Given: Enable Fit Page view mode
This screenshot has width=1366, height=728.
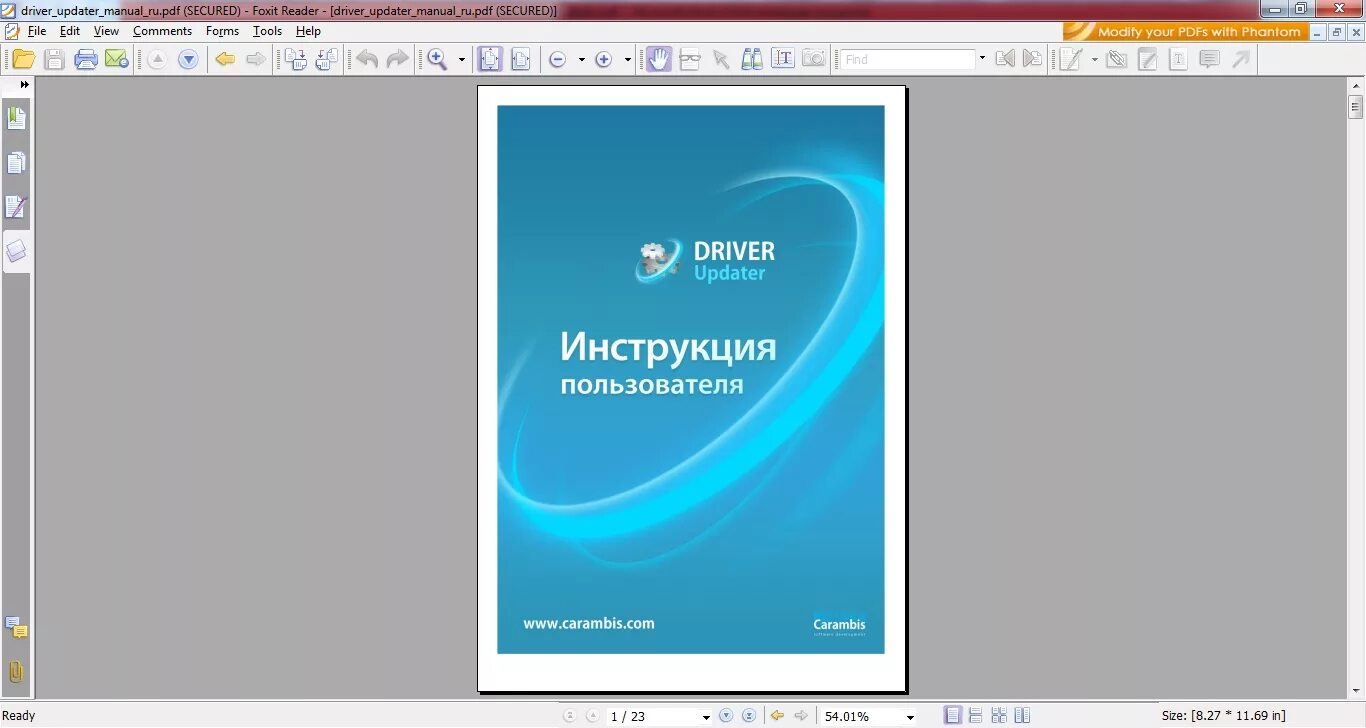Looking at the screenshot, I should (x=489, y=59).
